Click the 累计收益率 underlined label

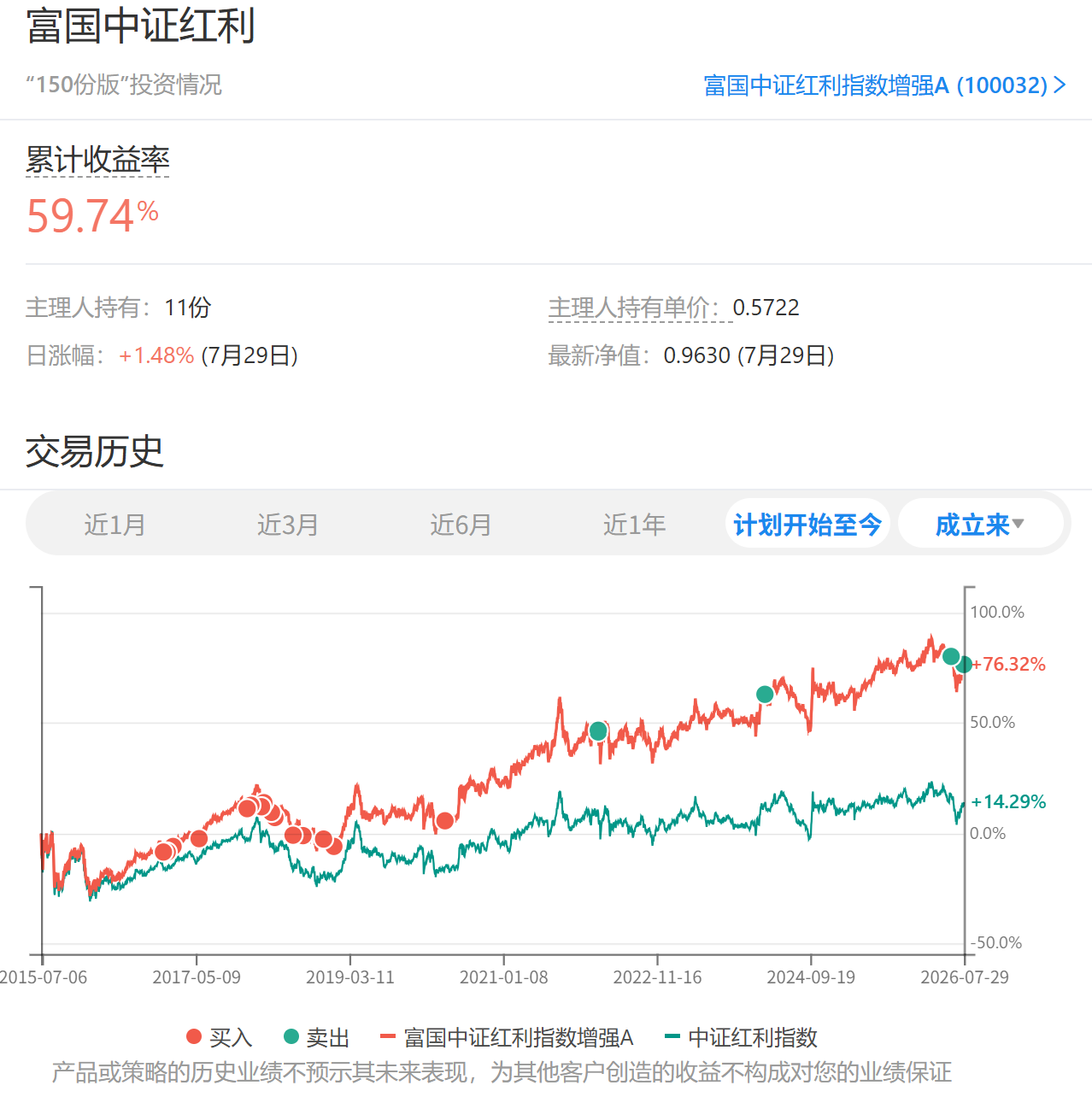(97, 160)
